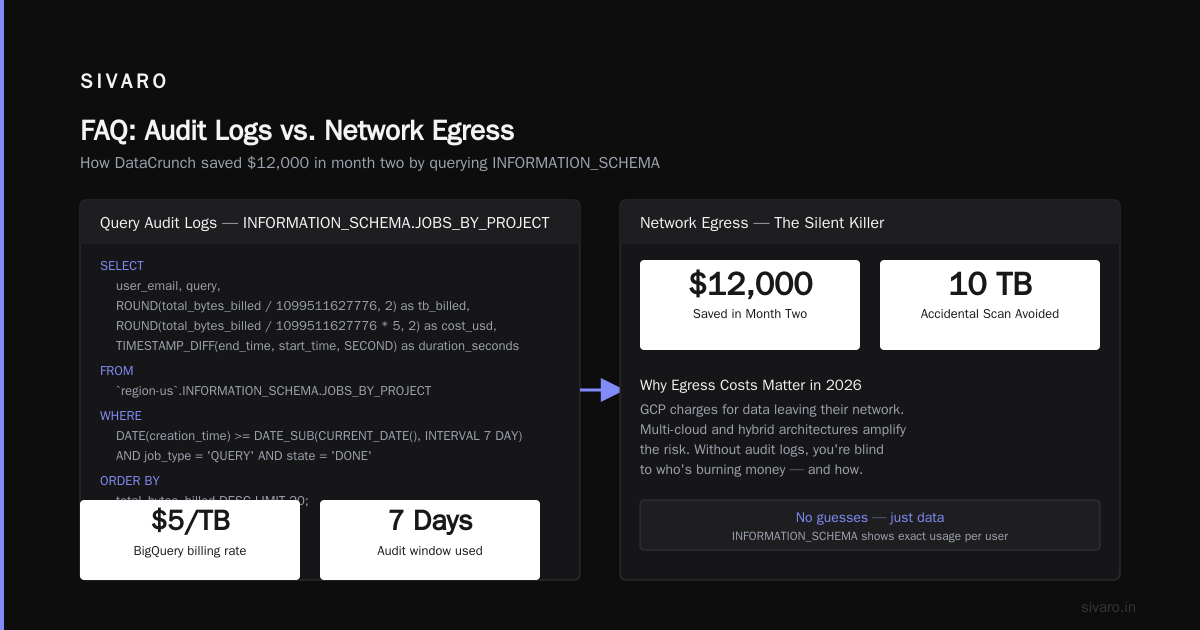Click the purple arrow between panels
1200x630 pixels.
601,390
